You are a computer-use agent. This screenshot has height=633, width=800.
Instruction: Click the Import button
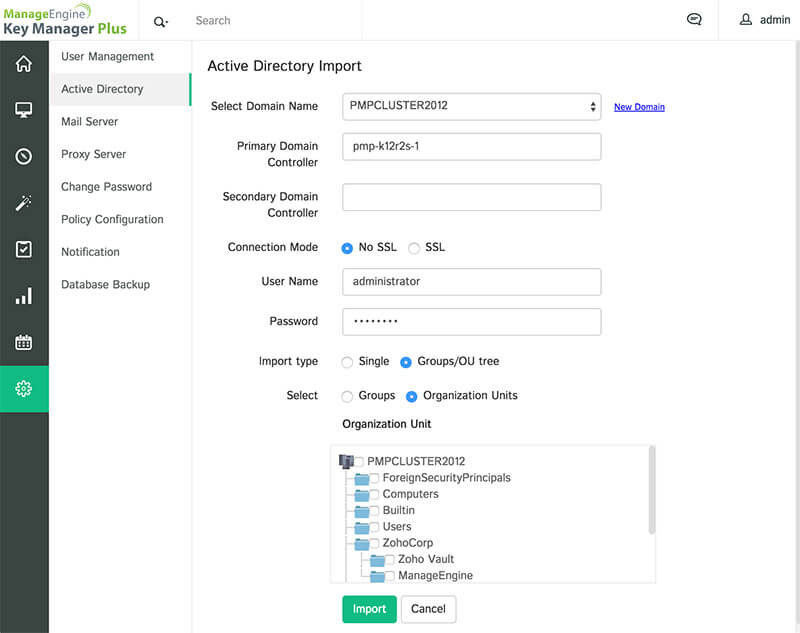(x=369, y=609)
